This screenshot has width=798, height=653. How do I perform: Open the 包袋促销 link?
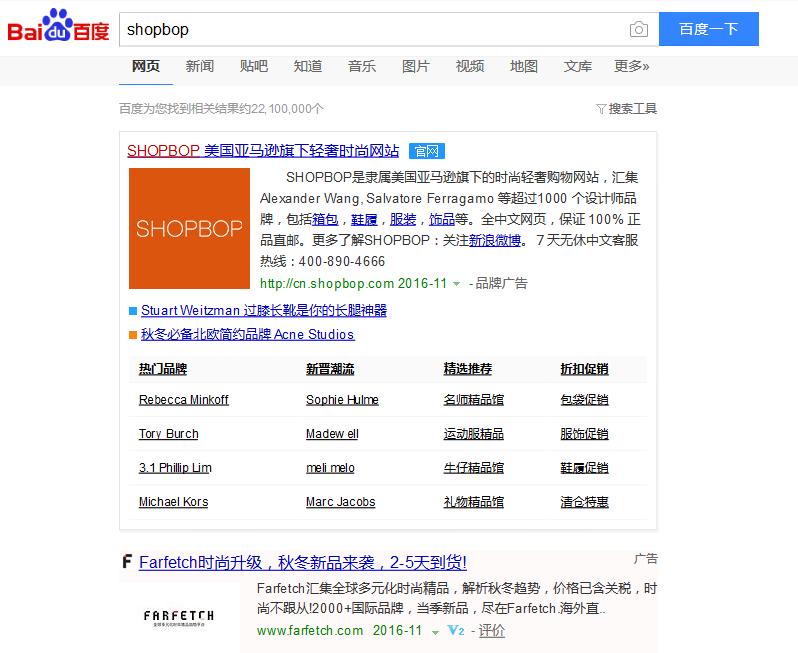click(x=584, y=400)
